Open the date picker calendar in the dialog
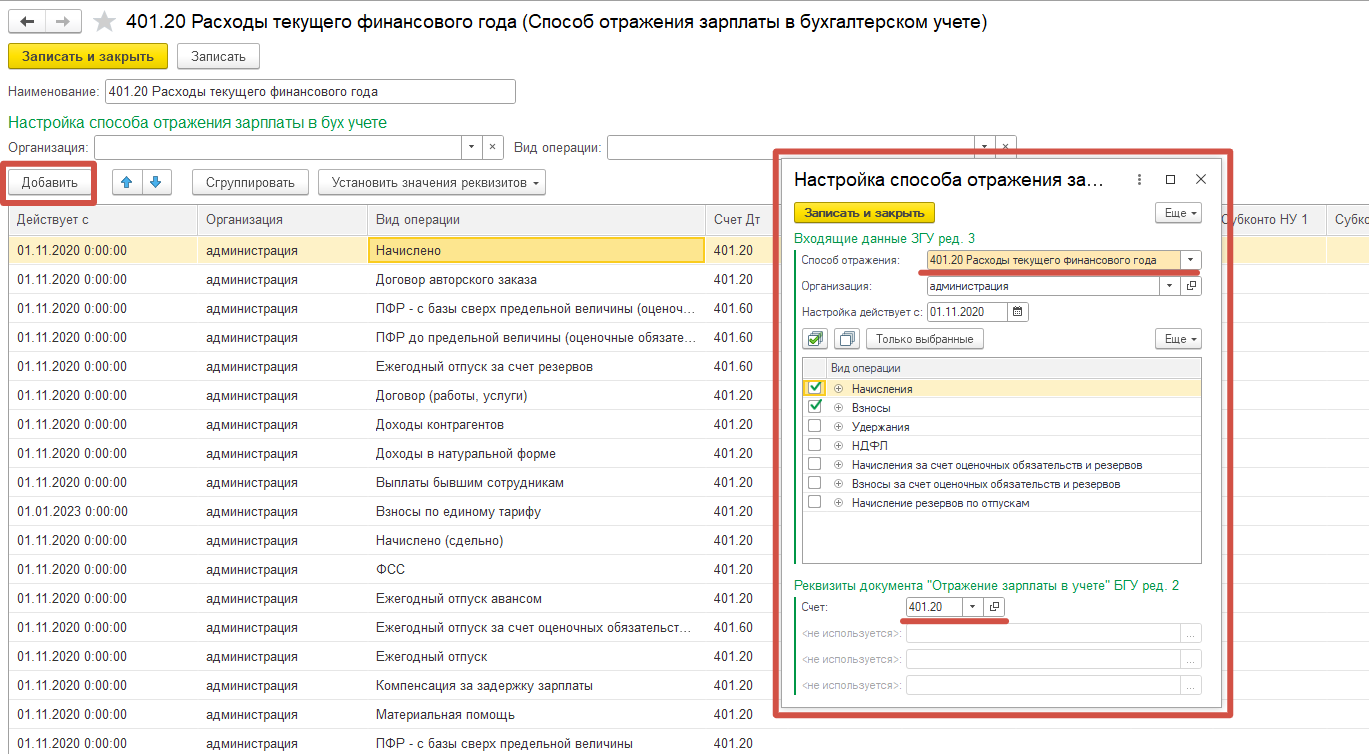The width and height of the screenshot is (1369, 754). (1018, 311)
